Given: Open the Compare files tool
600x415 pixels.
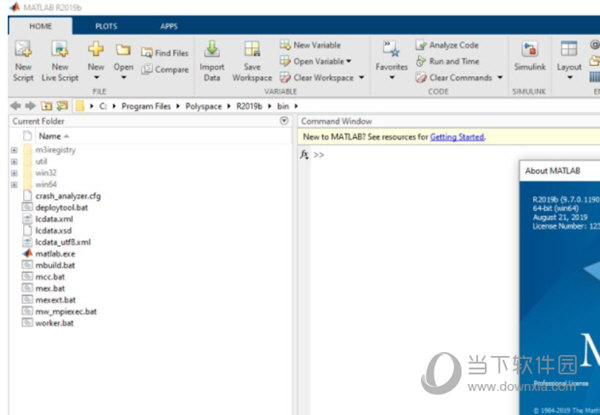Looking at the screenshot, I should 164,69.
